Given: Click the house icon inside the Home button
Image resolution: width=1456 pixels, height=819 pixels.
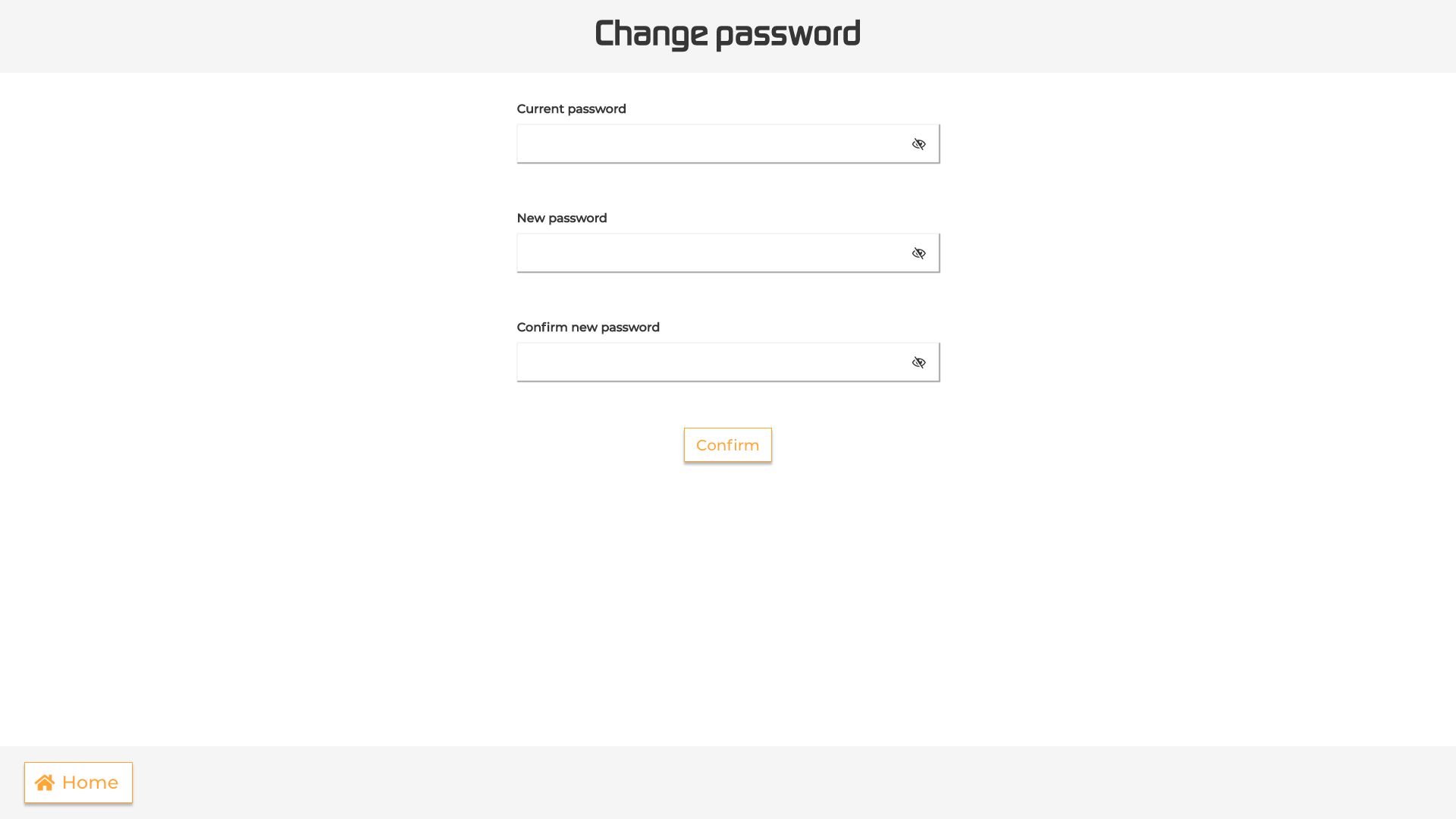Looking at the screenshot, I should click(x=45, y=782).
